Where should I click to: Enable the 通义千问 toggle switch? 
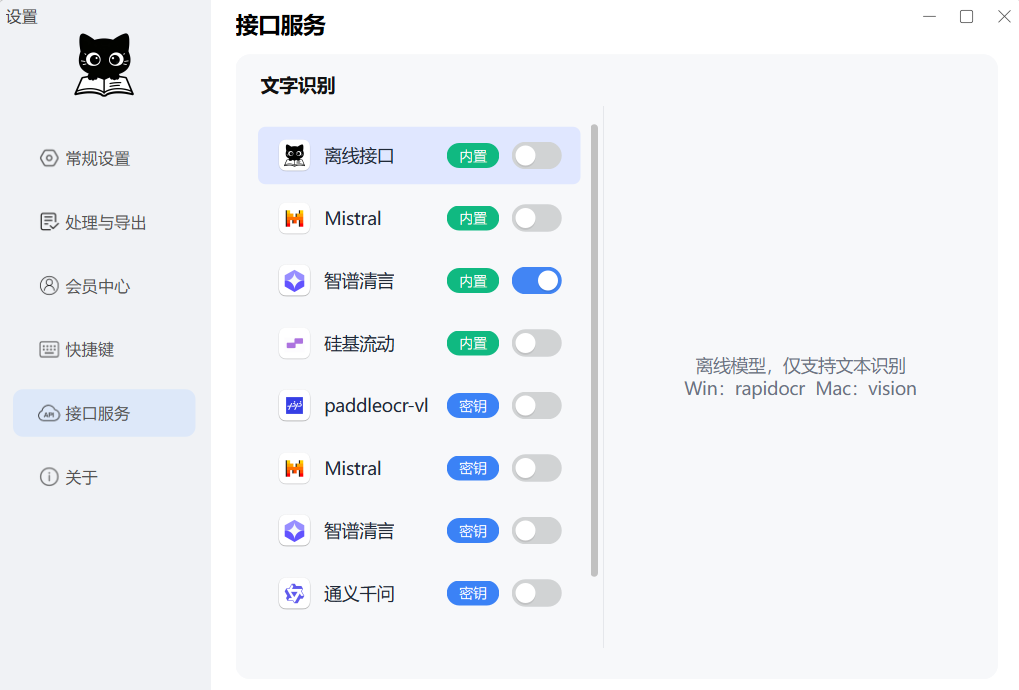pyautogui.click(x=536, y=594)
